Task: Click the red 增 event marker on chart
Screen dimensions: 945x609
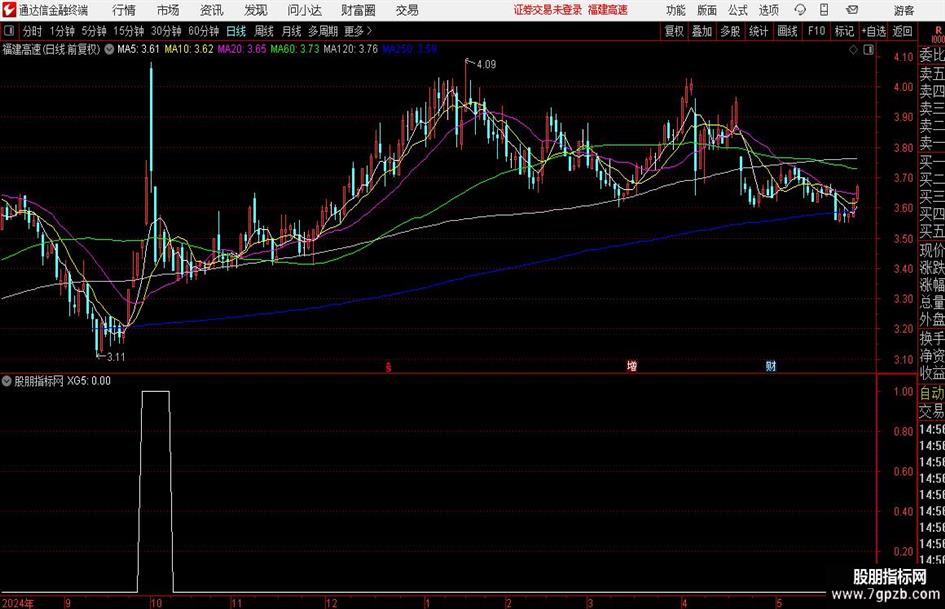Action: pos(632,366)
